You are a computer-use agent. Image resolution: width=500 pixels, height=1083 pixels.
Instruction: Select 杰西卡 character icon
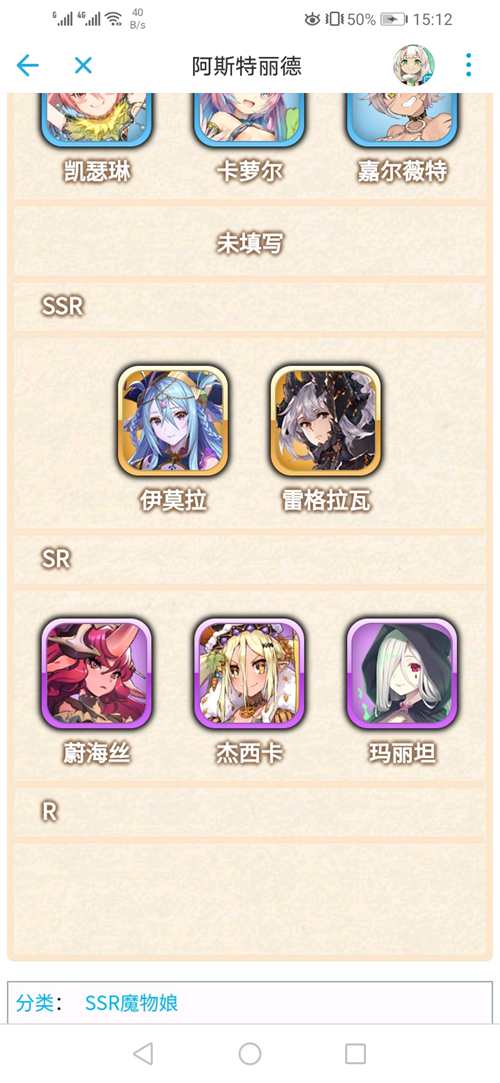249,673
